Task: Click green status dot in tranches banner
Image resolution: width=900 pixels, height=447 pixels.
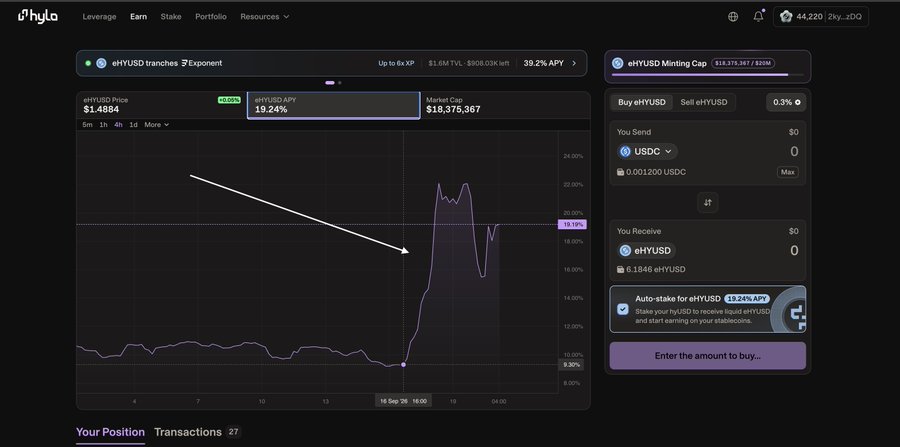Action: point(88,63)
